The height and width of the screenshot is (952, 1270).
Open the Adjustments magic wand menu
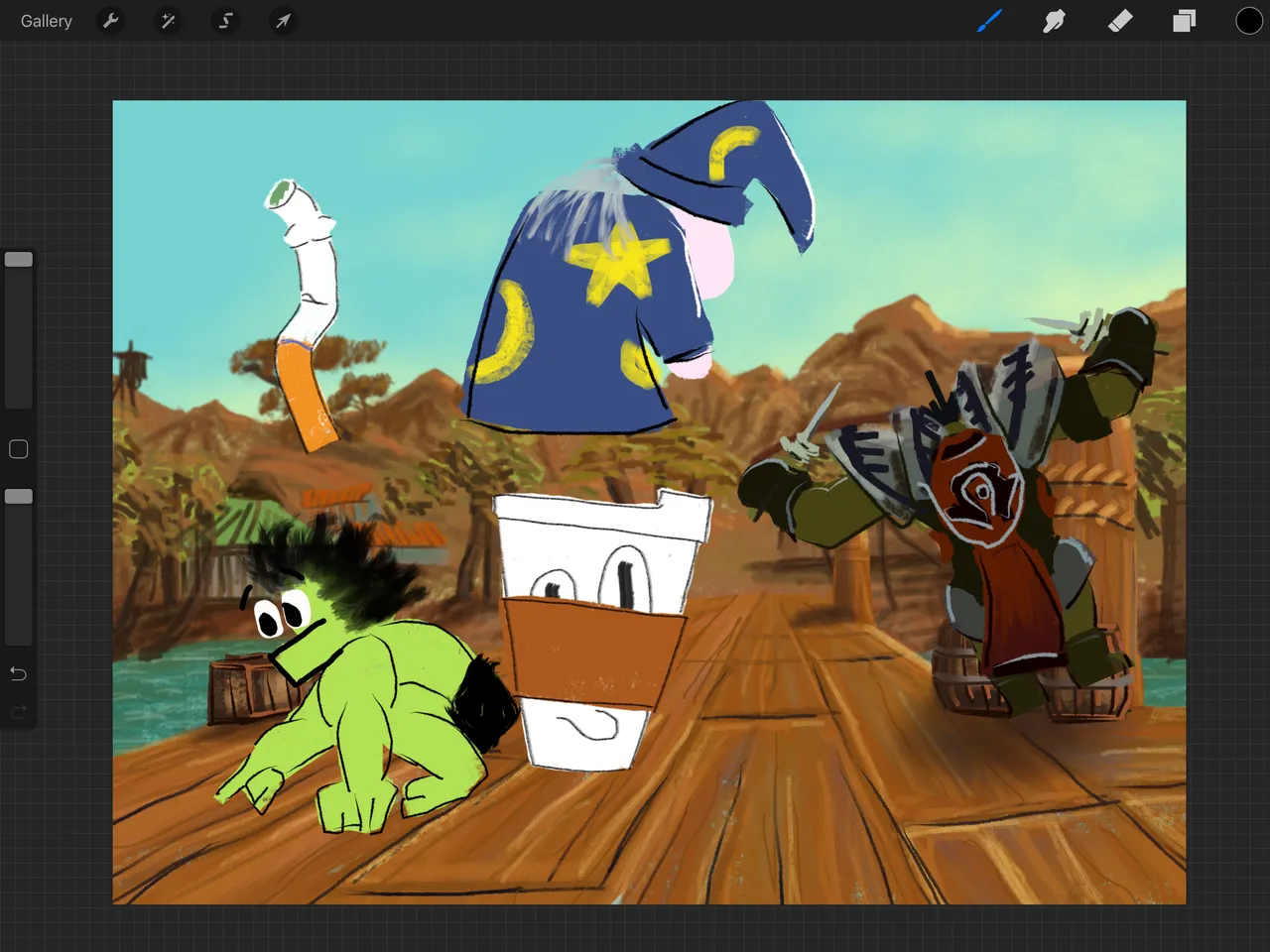[x=169, y=21]
